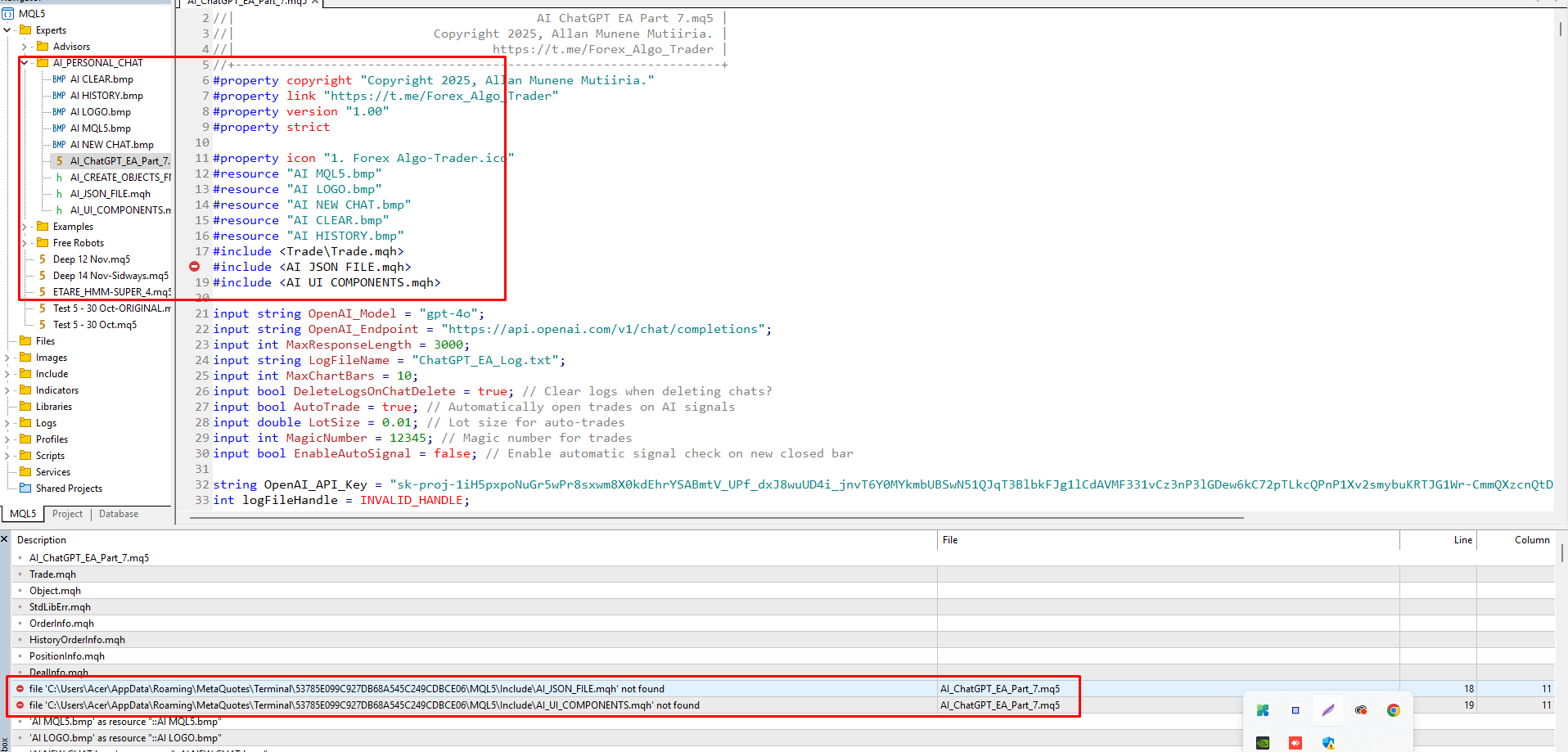Expand the Advisors folder
The width and height of the screenshot is (1568, 752).
click(x=25, y=47)
